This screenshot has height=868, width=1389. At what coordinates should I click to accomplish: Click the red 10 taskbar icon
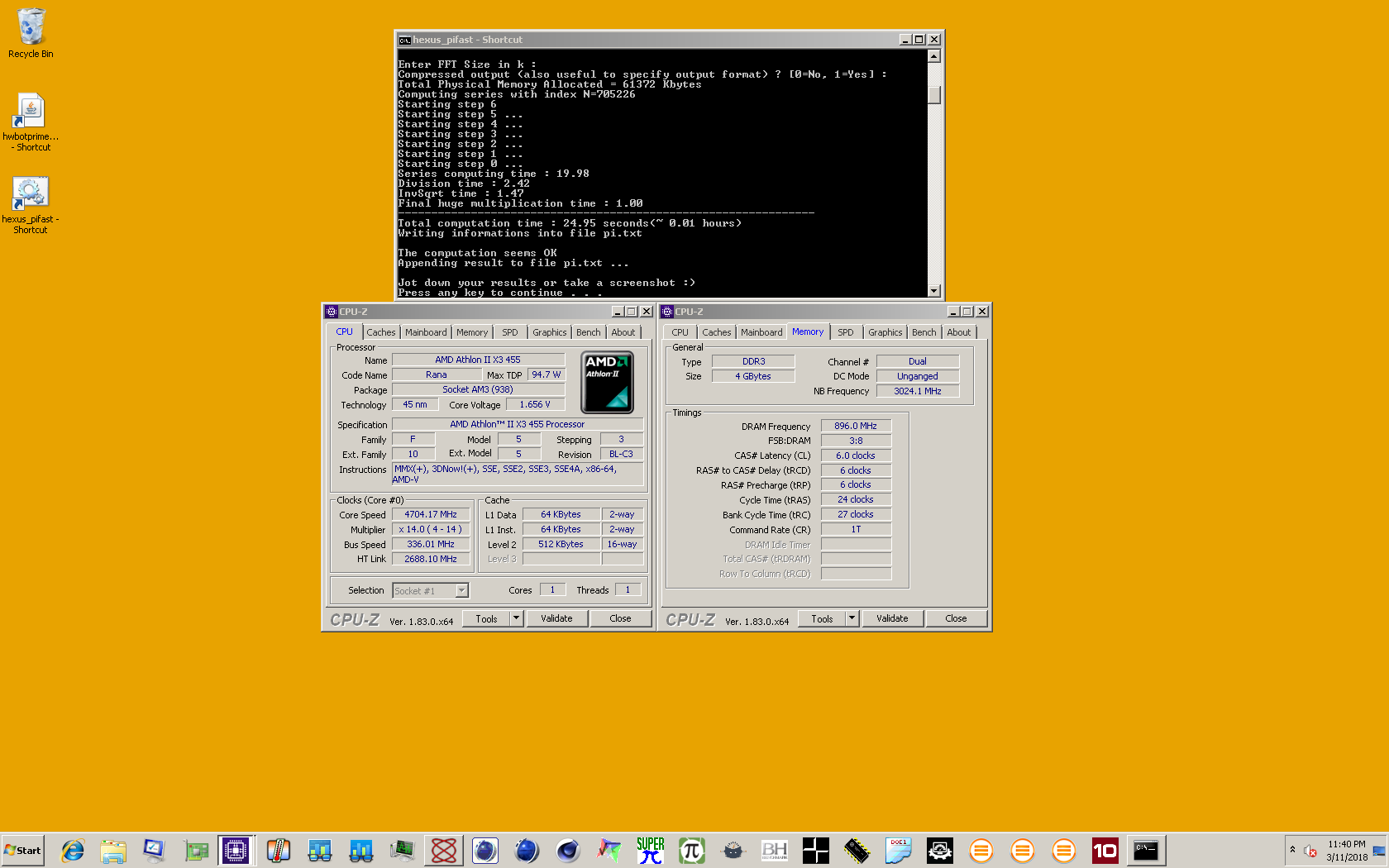pos(1105,850)
